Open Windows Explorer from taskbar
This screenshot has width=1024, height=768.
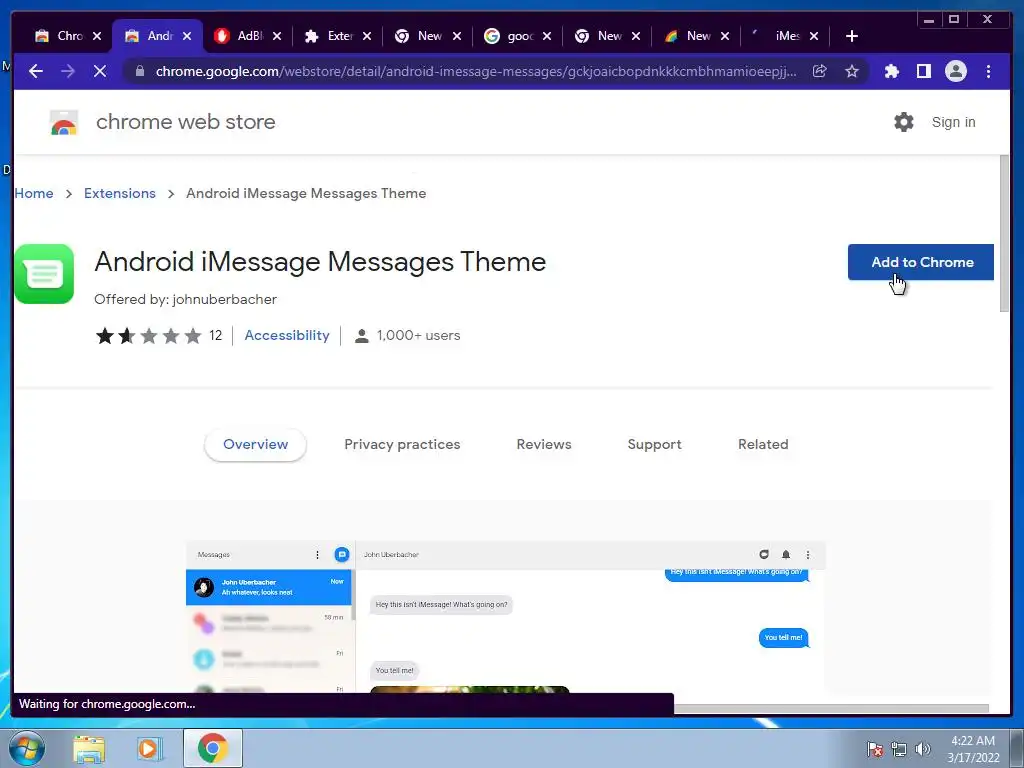point(89,748)
